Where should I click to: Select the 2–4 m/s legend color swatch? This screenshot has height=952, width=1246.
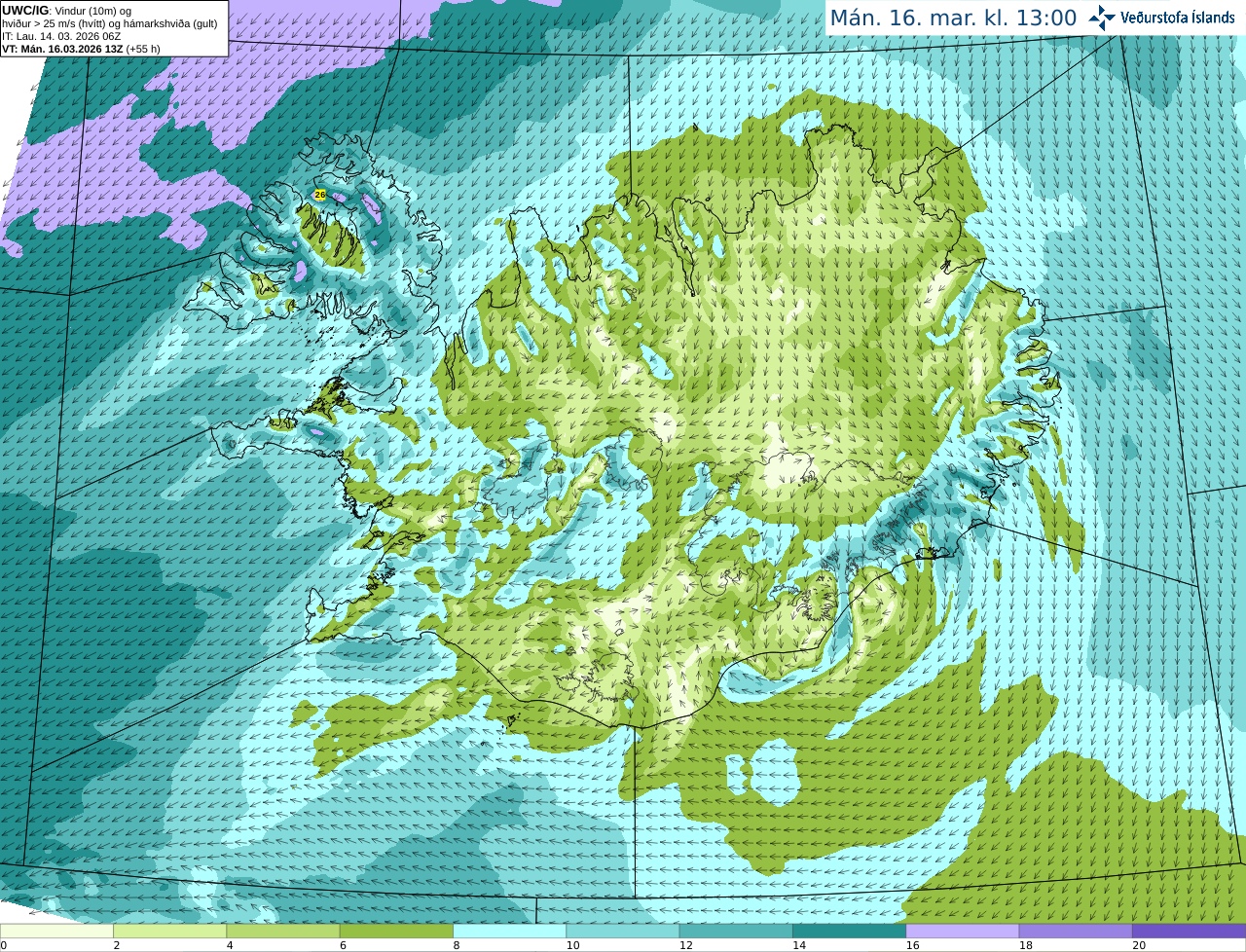pyautogui.click(x=170, y=932)
